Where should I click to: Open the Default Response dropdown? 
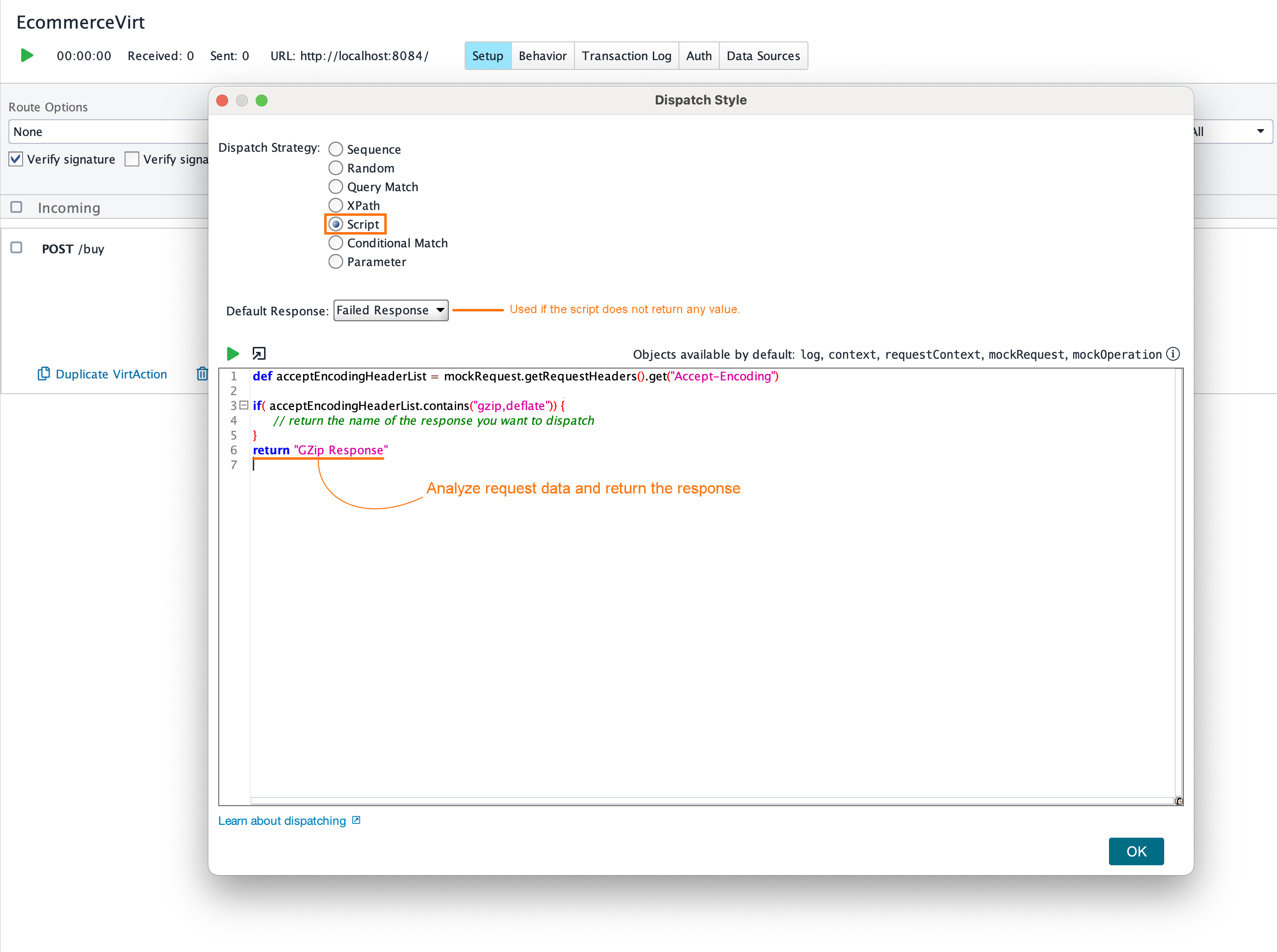(391, 310)
